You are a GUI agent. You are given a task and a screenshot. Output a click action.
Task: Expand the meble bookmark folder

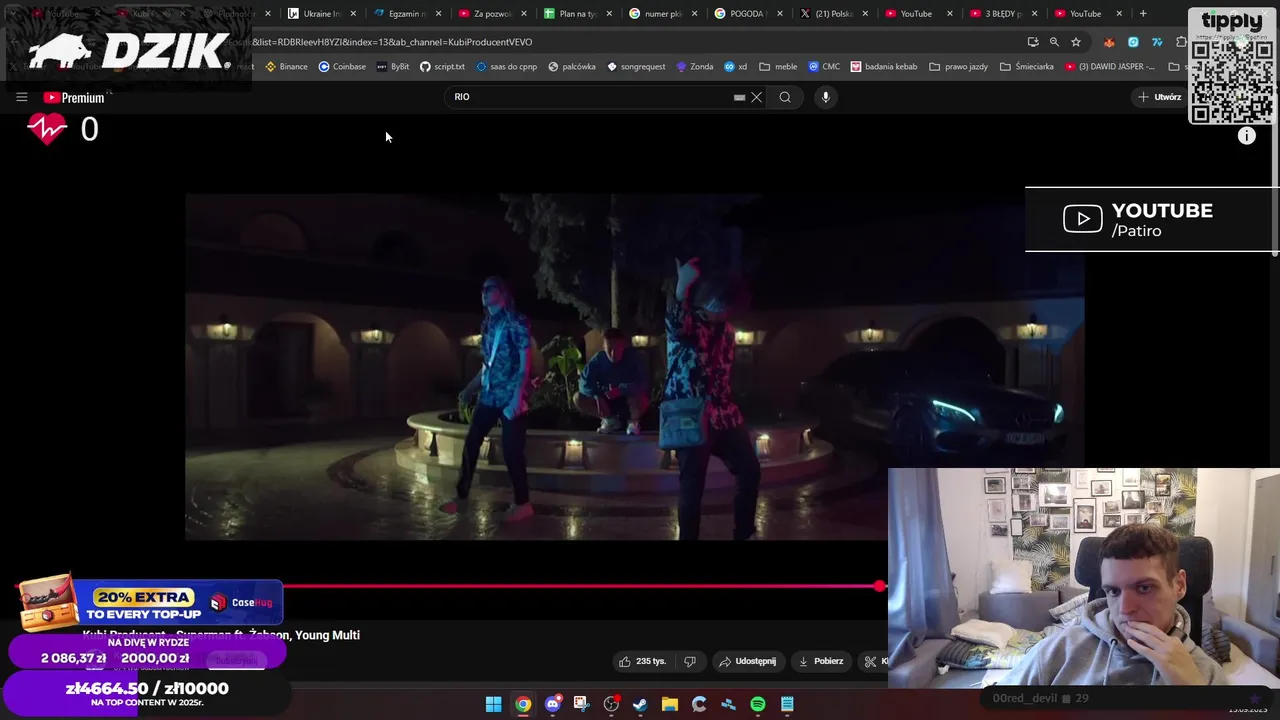(x=778, y=67)
